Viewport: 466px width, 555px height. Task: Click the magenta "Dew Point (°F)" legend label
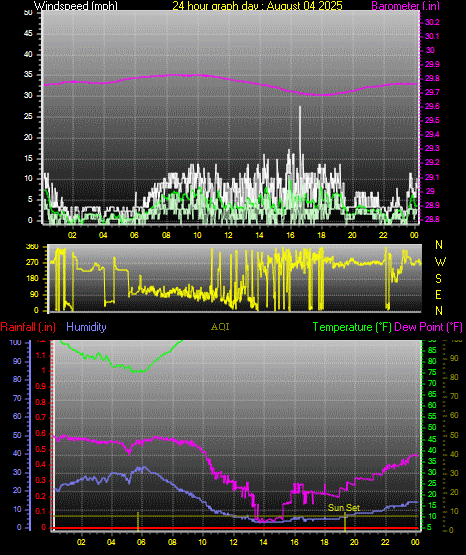(428, 327)
